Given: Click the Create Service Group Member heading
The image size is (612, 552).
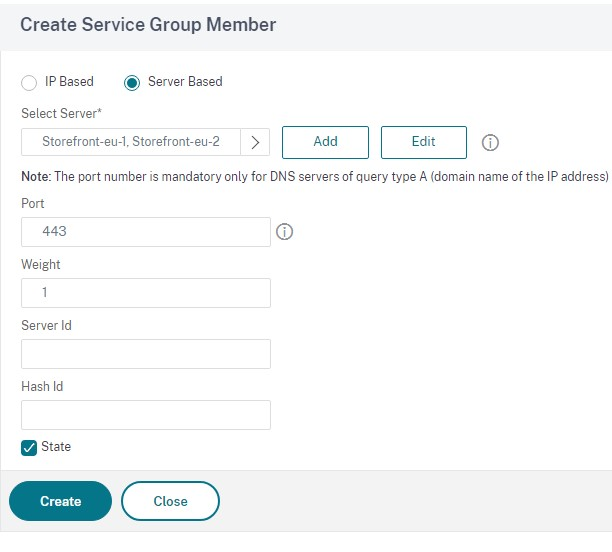Looking at the screenshot, I should point(148,24).
